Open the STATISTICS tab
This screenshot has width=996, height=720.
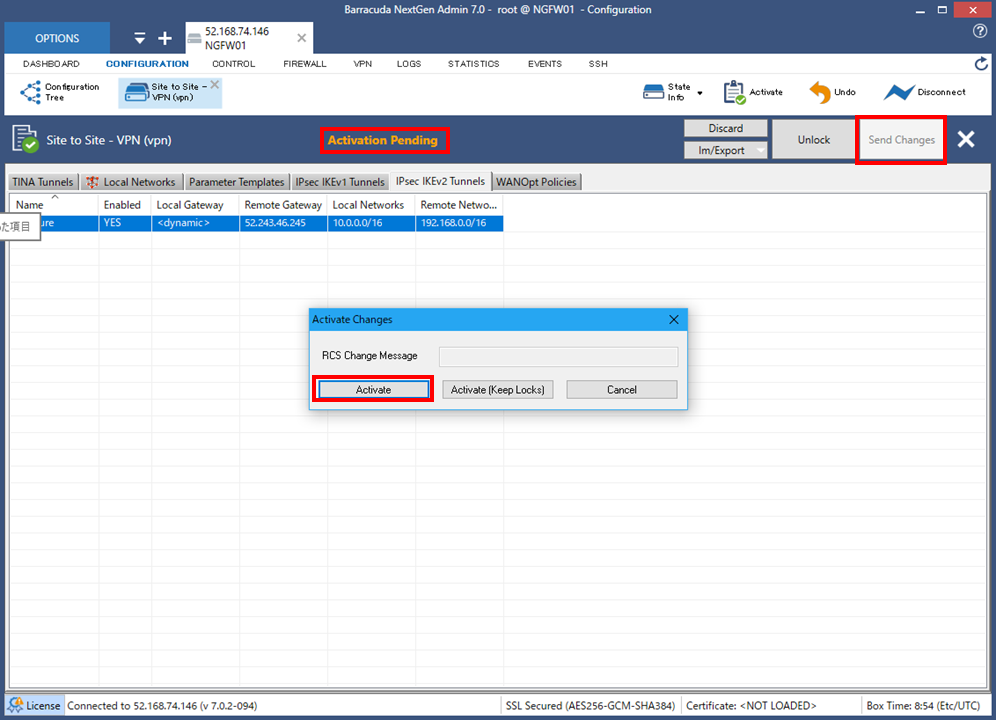tap(474, 64)
